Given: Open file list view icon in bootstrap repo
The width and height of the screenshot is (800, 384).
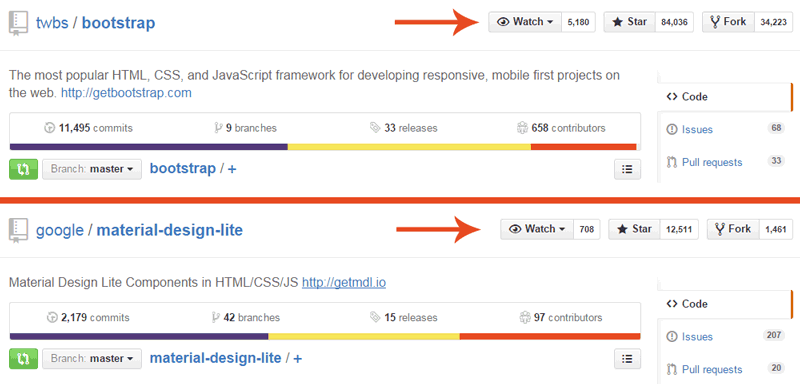Looking at the screenshot, I should click(628, 170).
